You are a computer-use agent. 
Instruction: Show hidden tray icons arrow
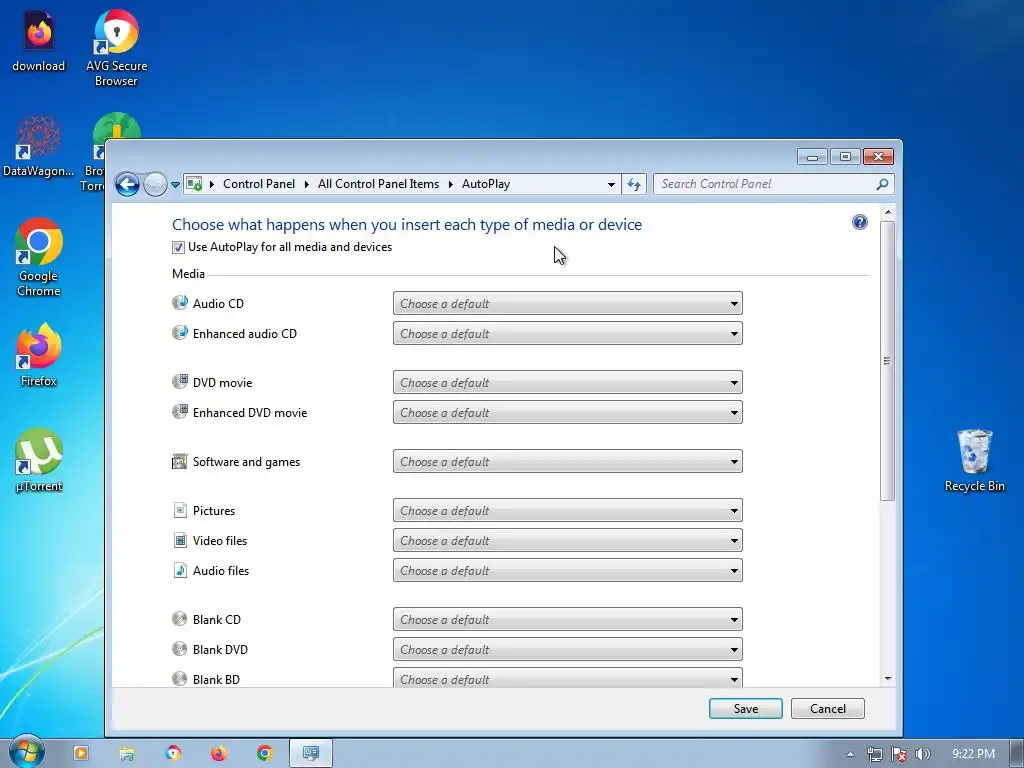pos(850,754)
